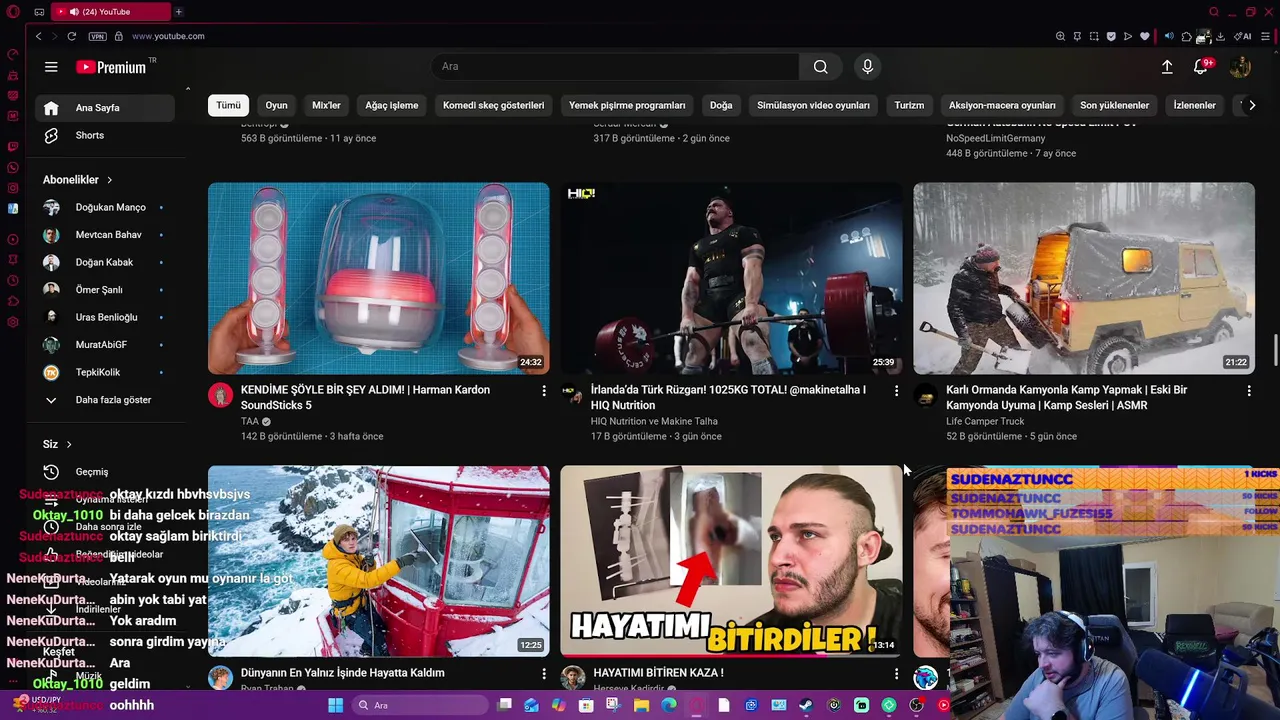This screenshot has width=1280, height=720.
Task: Open the upload/create video icon
Action: 1166,67
